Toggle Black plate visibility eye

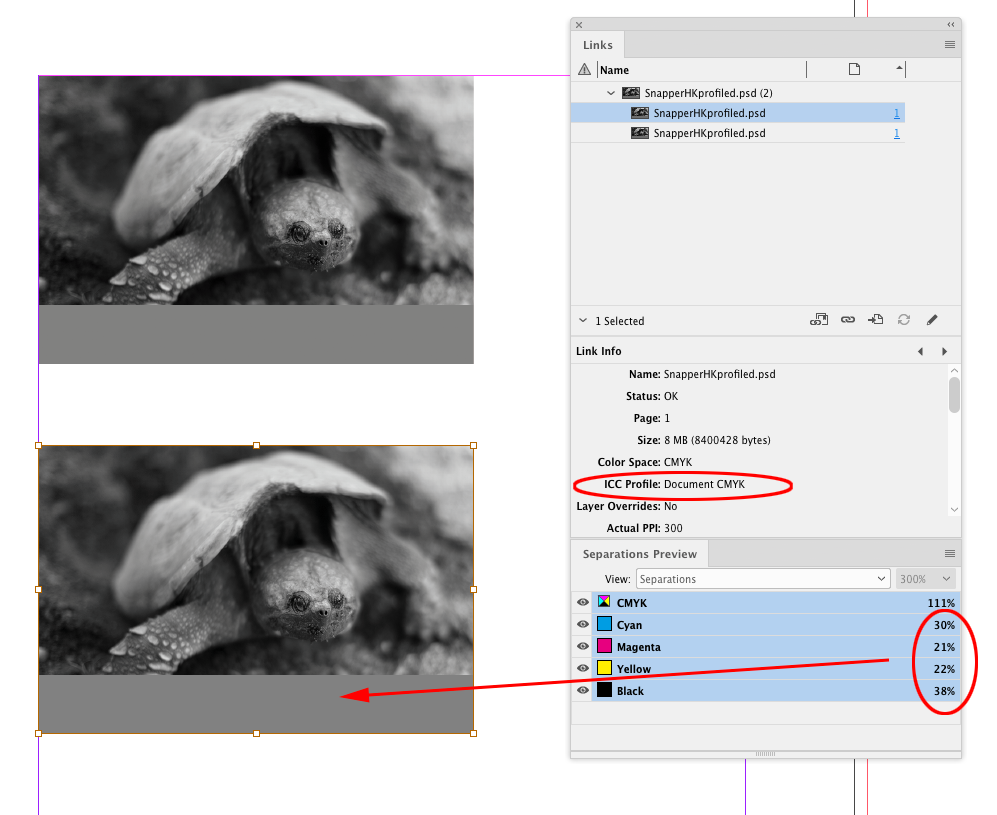pos(582,690)
